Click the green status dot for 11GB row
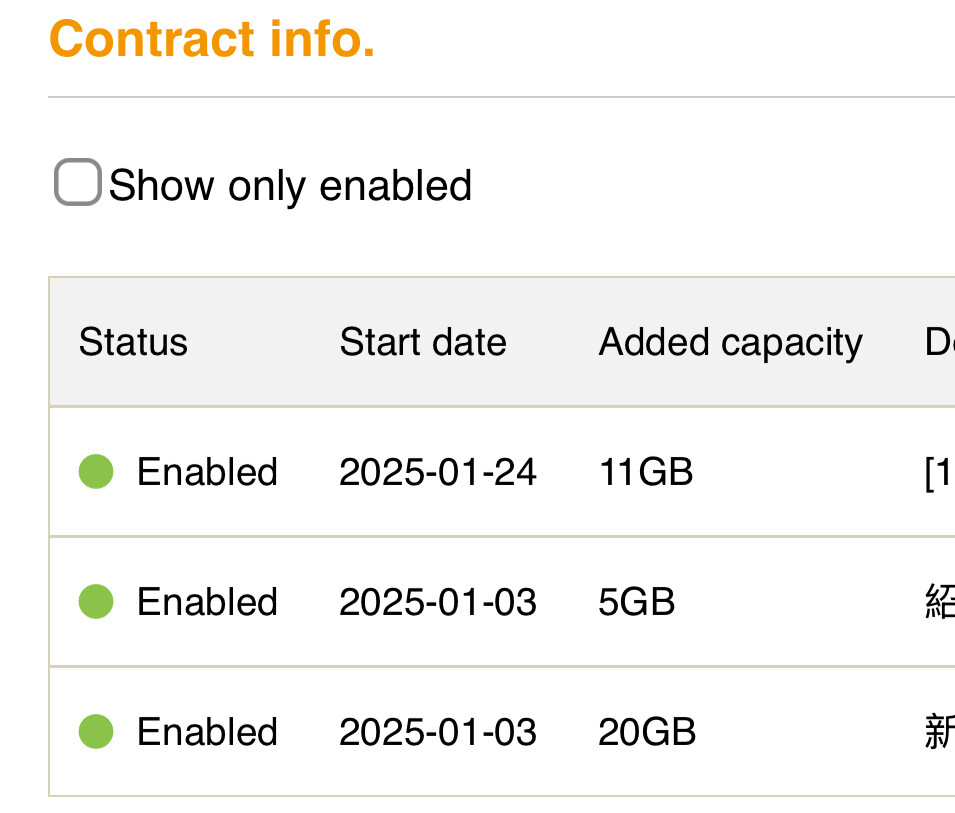955x813 pixels. pos(96,471)
